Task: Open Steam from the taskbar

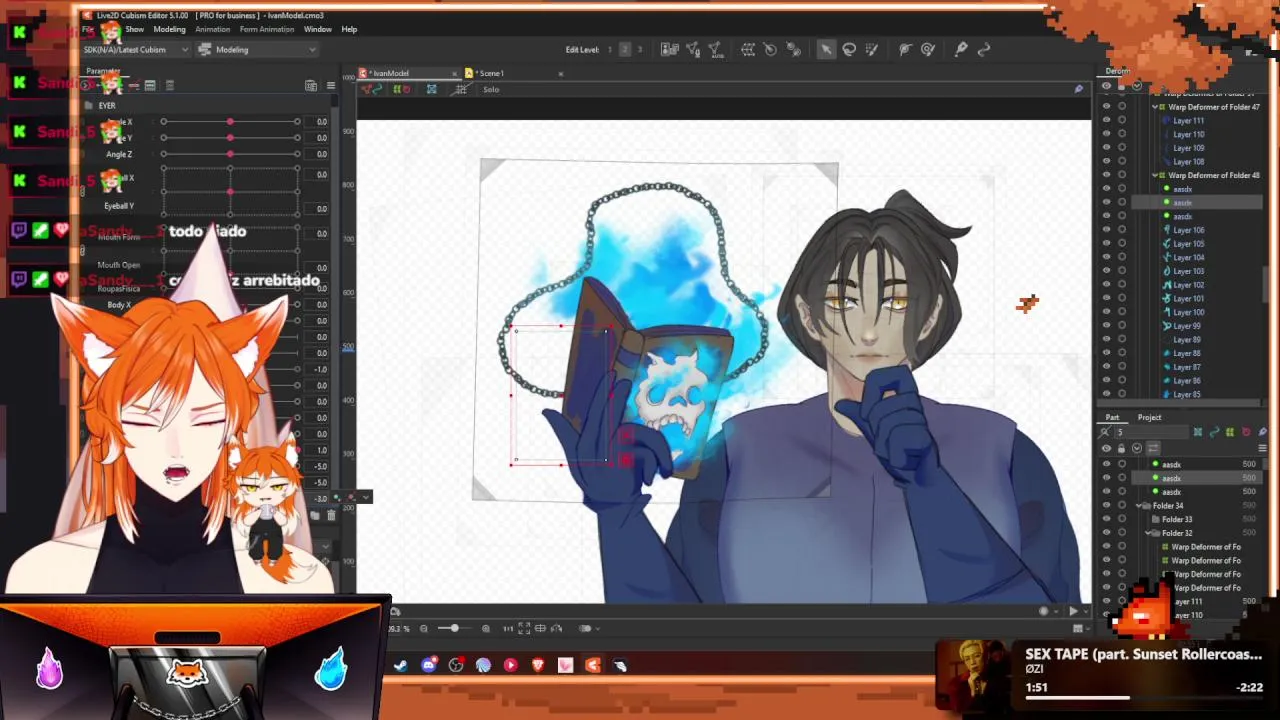Action: (x=401, y=665)
